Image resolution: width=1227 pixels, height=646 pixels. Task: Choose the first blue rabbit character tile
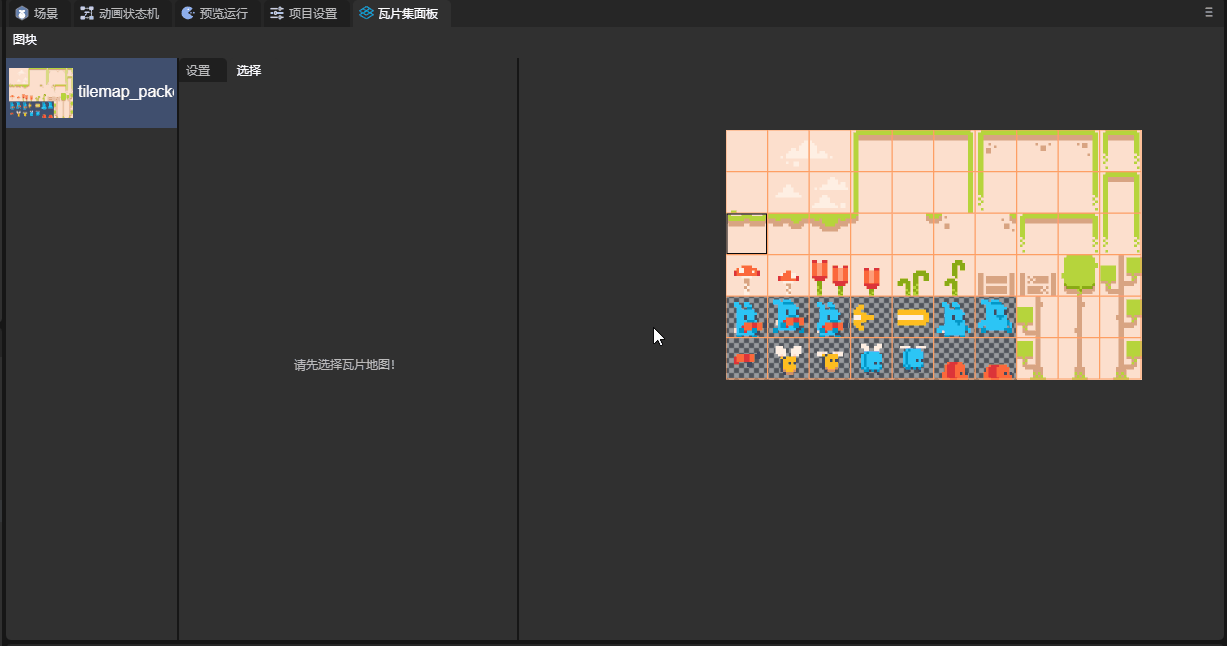[746, 317]
